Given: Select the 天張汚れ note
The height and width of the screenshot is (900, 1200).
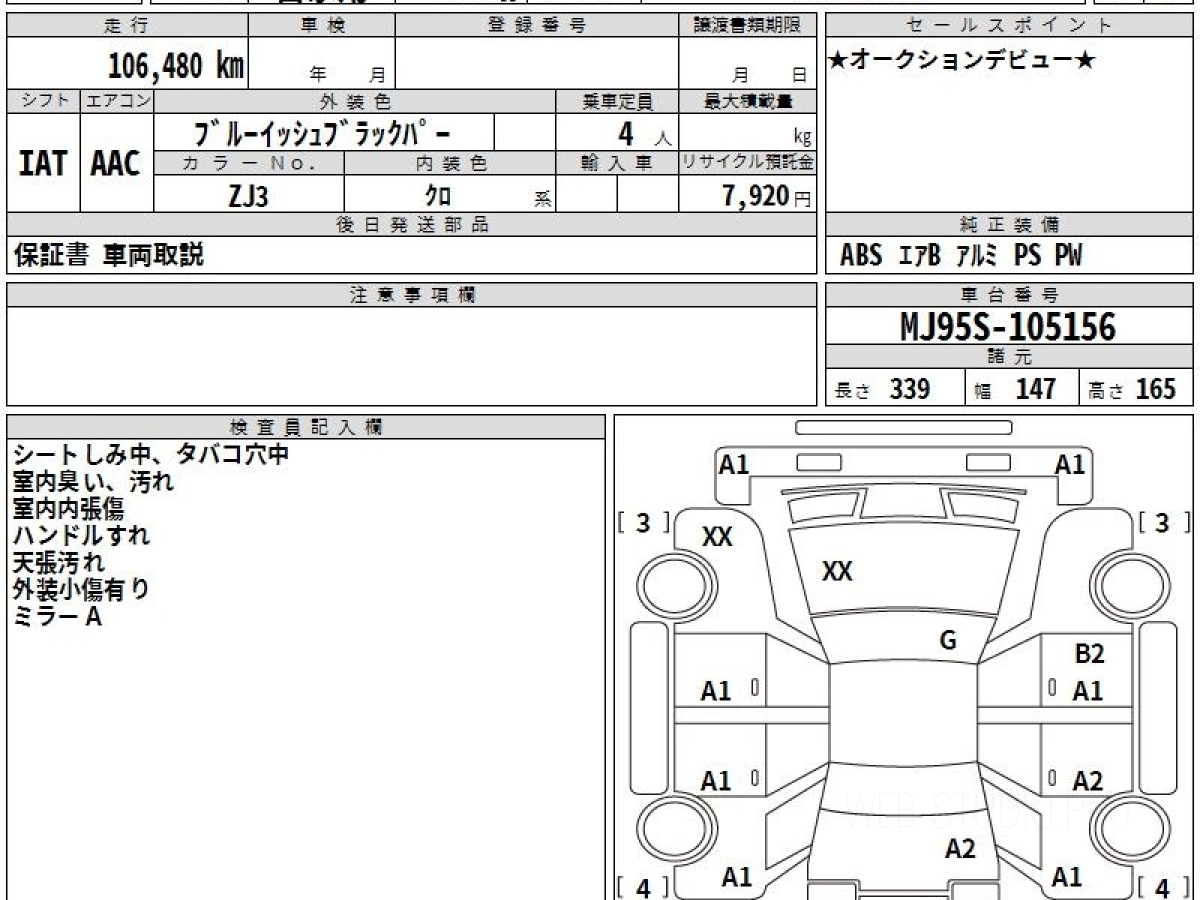Looking at the screenshot, I should pyautogui.click(x=59, y=562).
